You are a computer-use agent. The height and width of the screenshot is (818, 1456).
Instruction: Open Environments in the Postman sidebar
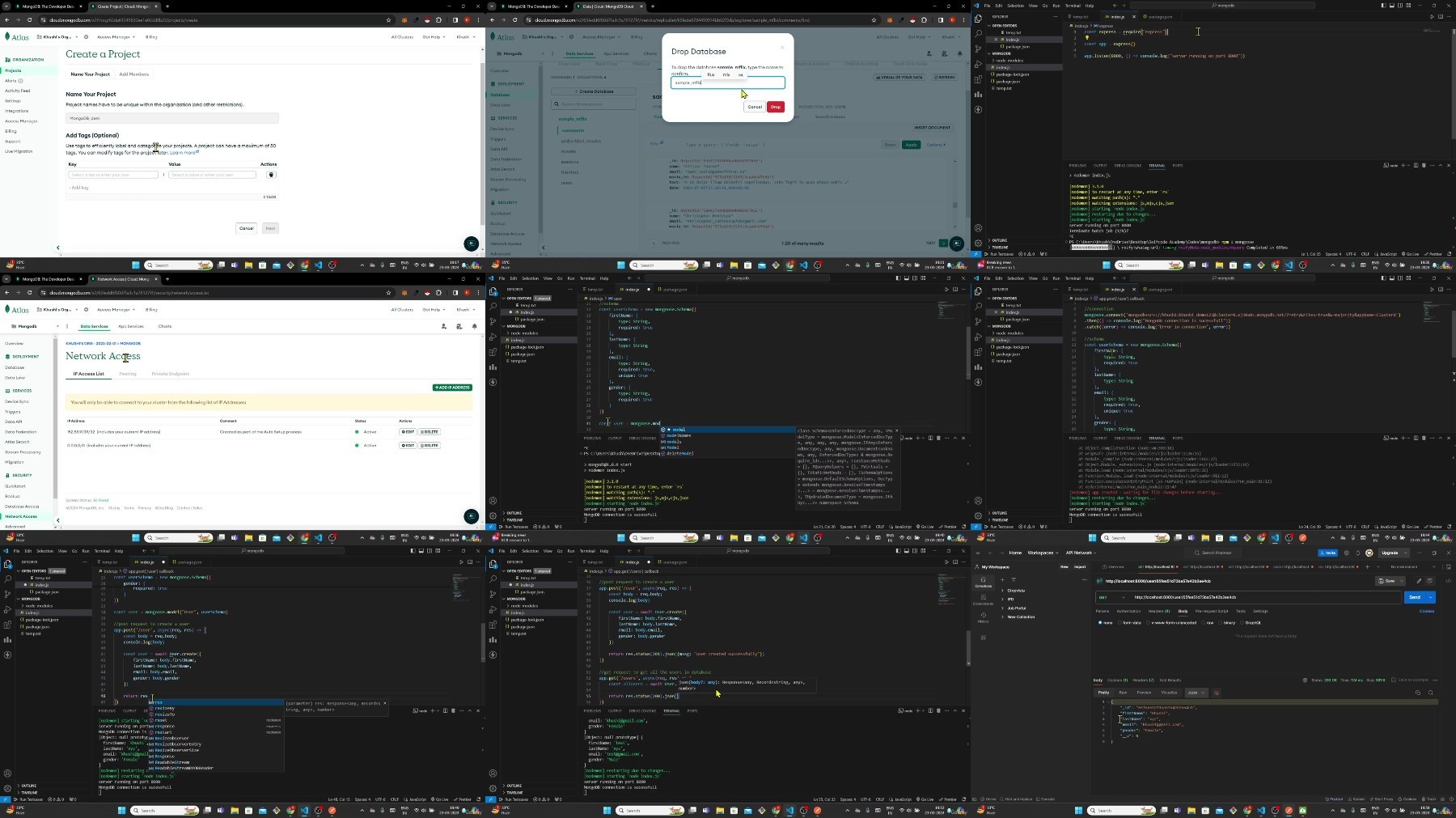pos(983,600)
